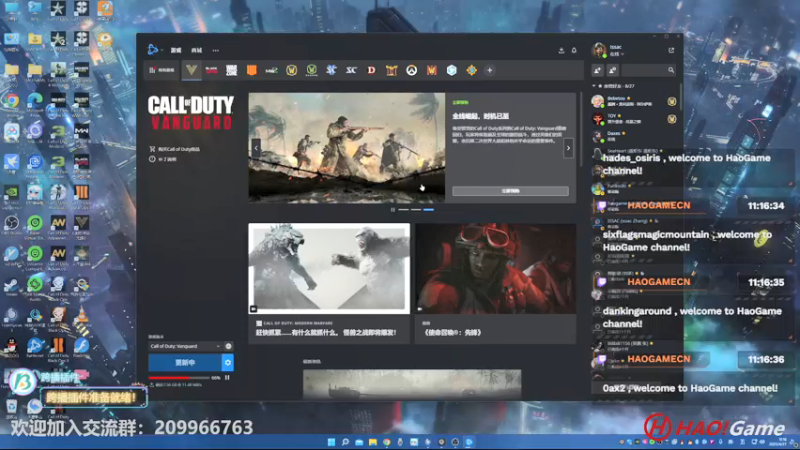800x450 pixels.
Task: Select the Modern Warfare 2 game icon
Action: click(x=271, y=70)
